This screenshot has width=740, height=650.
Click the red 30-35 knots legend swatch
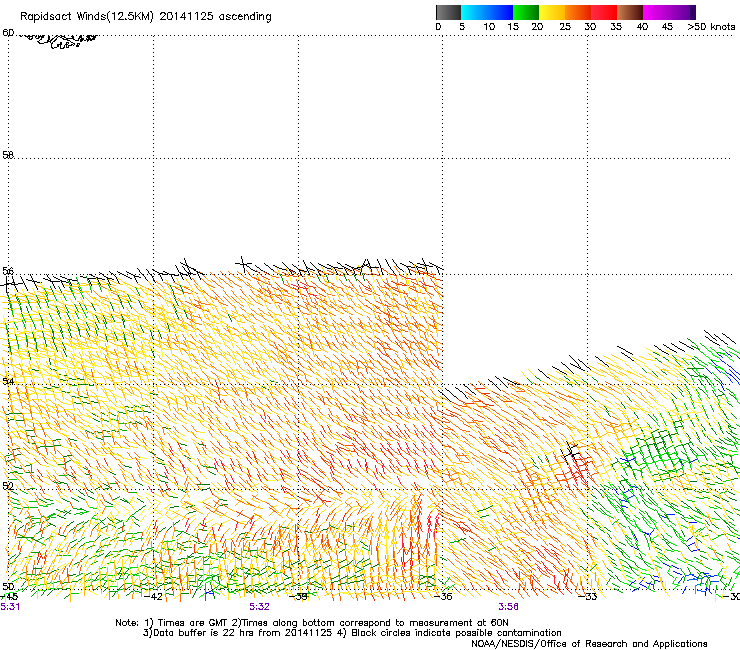pyautogui.click(x=604, y=12)
